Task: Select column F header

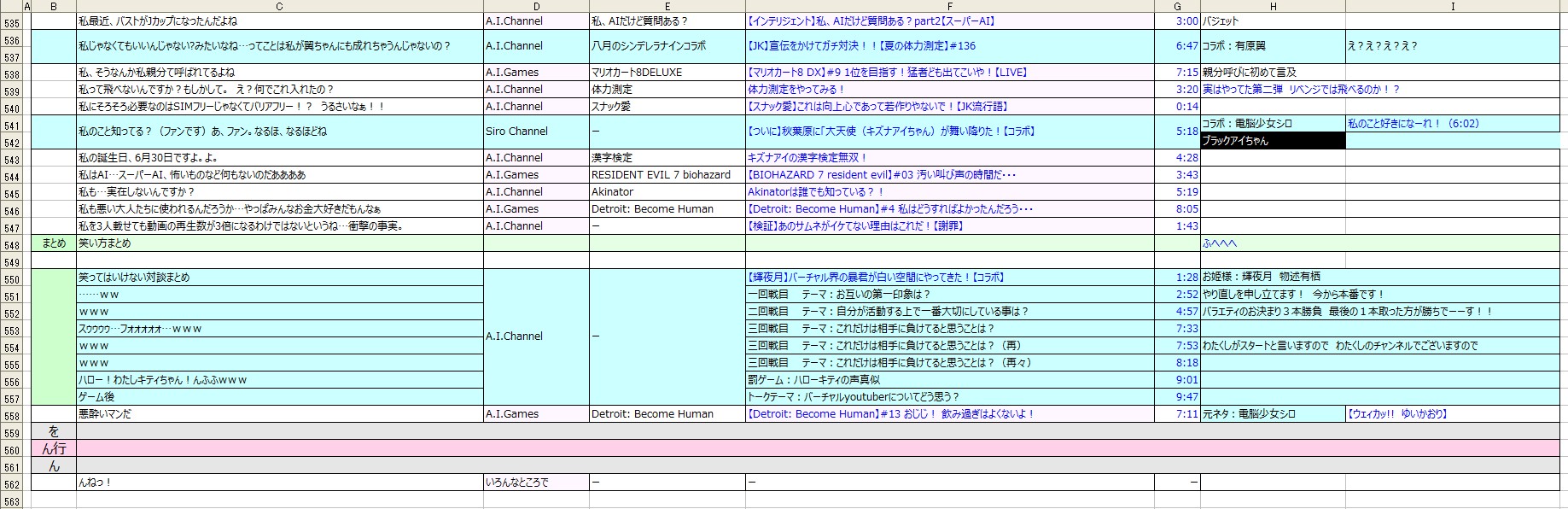Action: coord(950,7)
